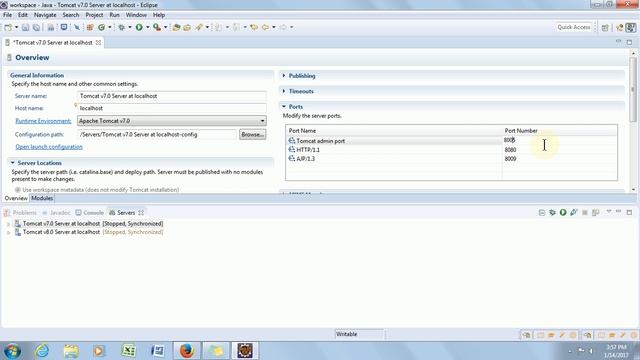This screenshot has width=640, height=360.
Task: Collapse all in Servers view toolbar
Action: [542, 212]
